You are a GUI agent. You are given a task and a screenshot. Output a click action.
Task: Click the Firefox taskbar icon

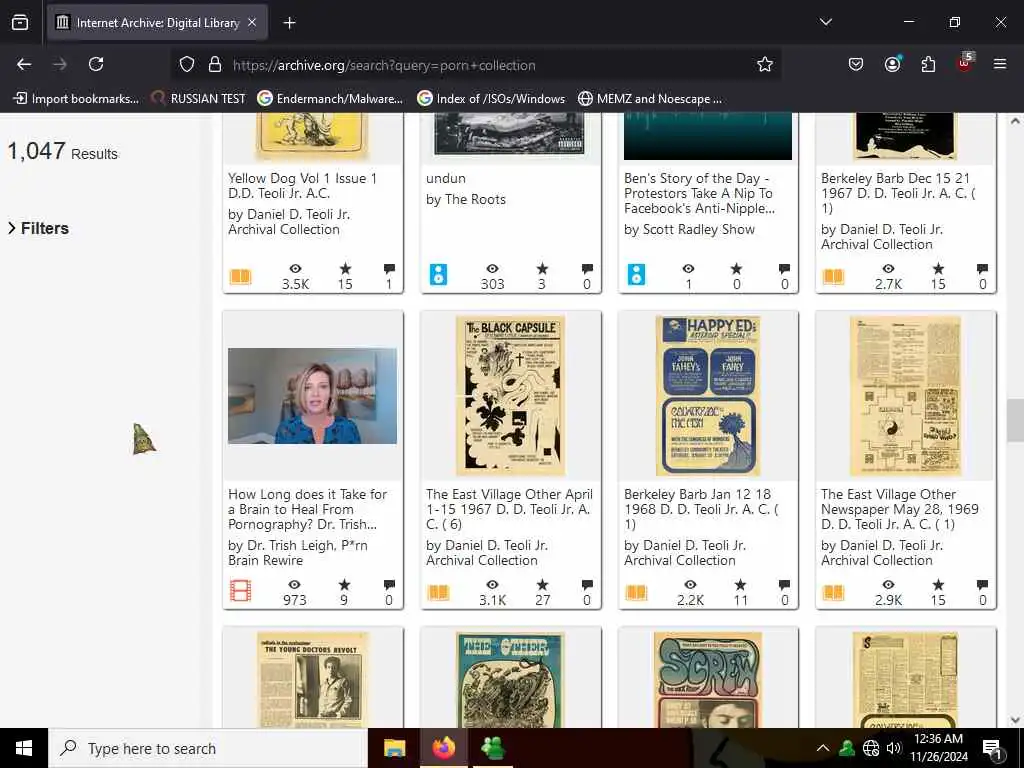click(x=443, y=748)
